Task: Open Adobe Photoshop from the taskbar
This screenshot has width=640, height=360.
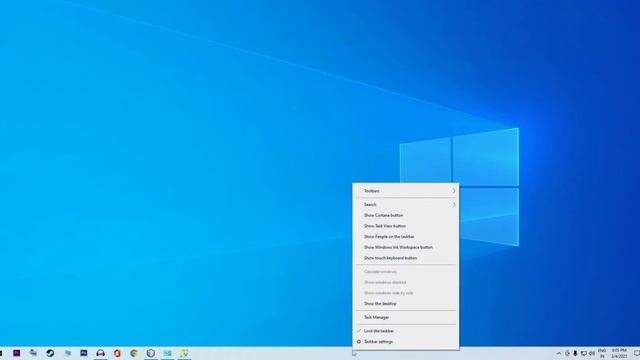Action: point(84,353)
